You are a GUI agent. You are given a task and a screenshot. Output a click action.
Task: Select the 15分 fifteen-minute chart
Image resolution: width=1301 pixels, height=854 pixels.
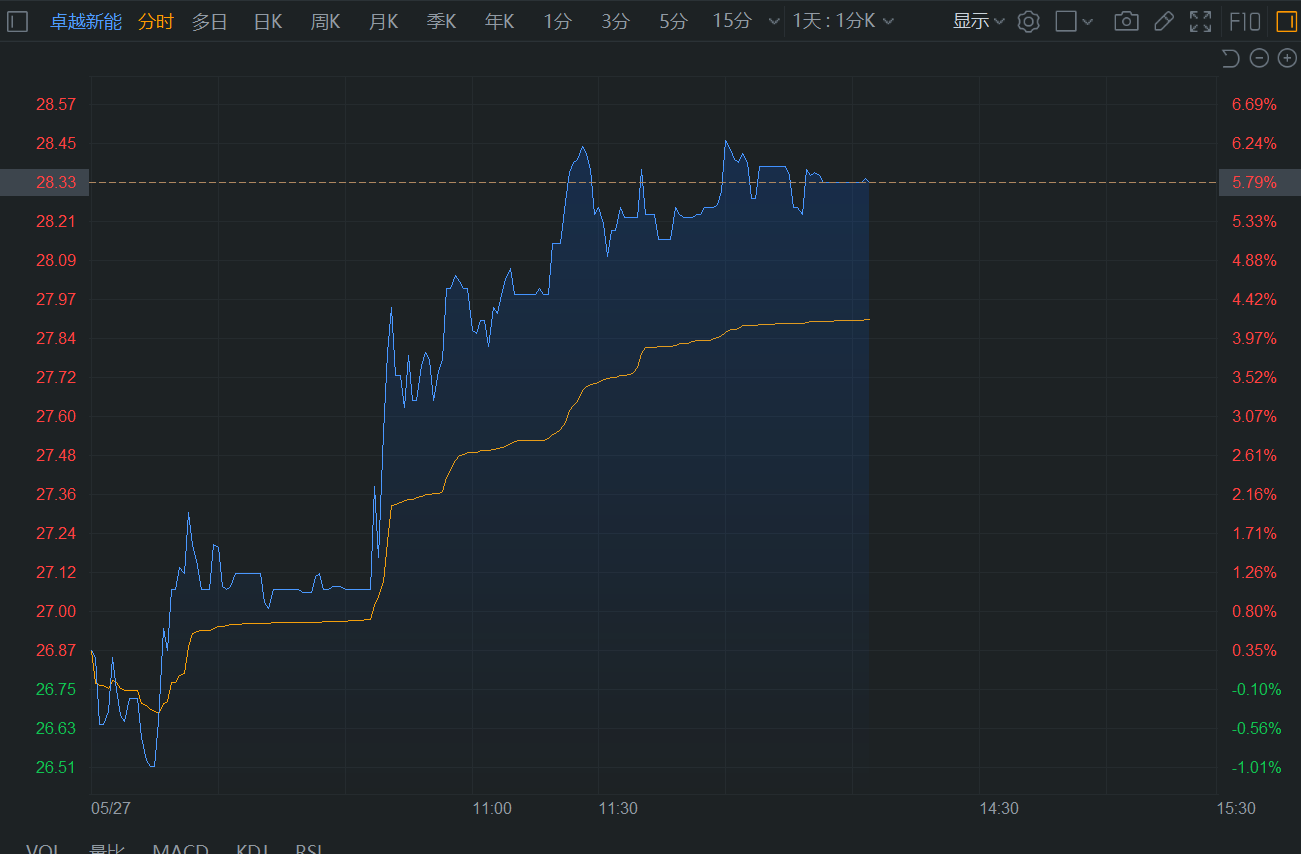[732, 21]
